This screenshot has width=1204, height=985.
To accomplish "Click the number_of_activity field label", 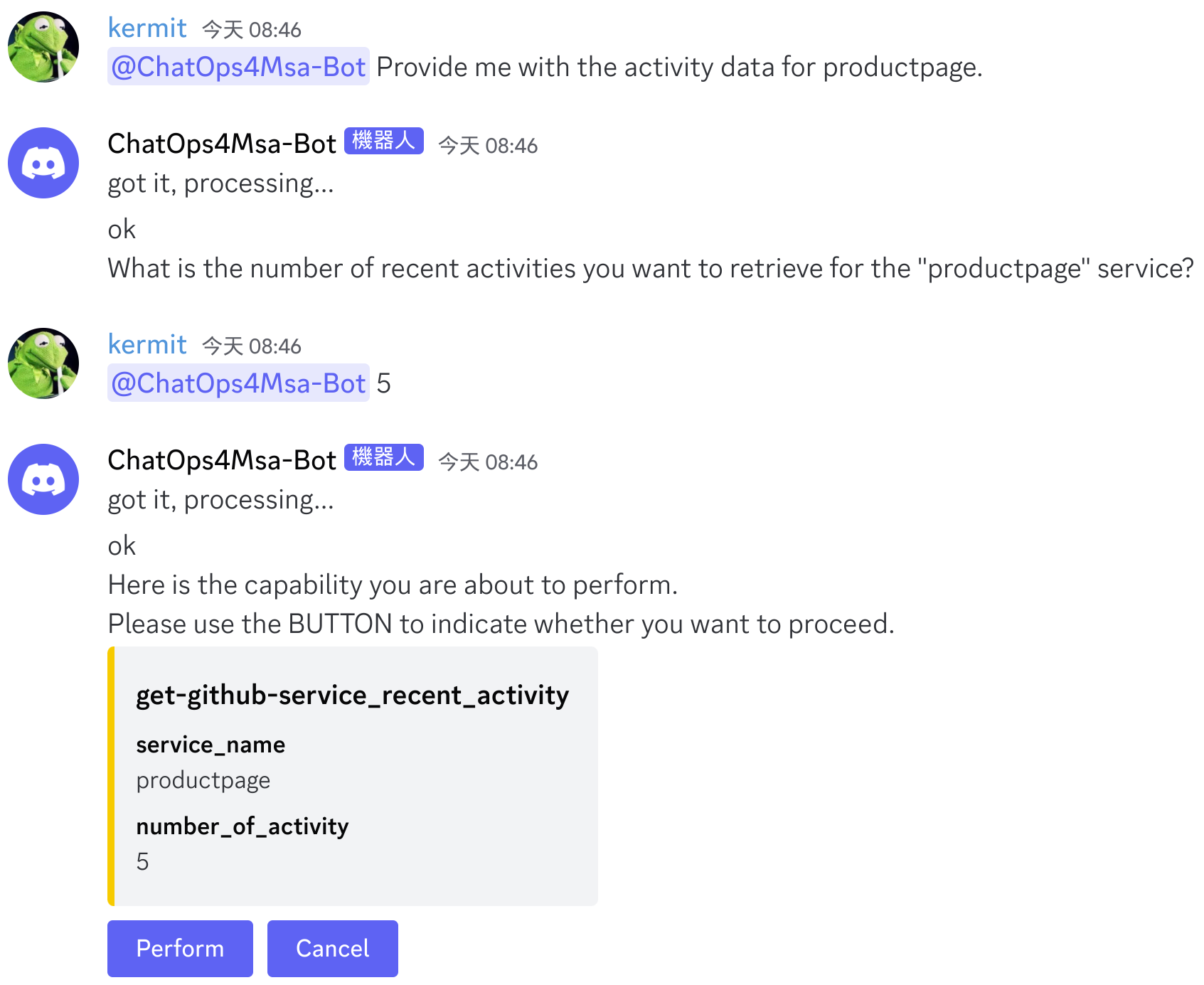I will 242,826.
